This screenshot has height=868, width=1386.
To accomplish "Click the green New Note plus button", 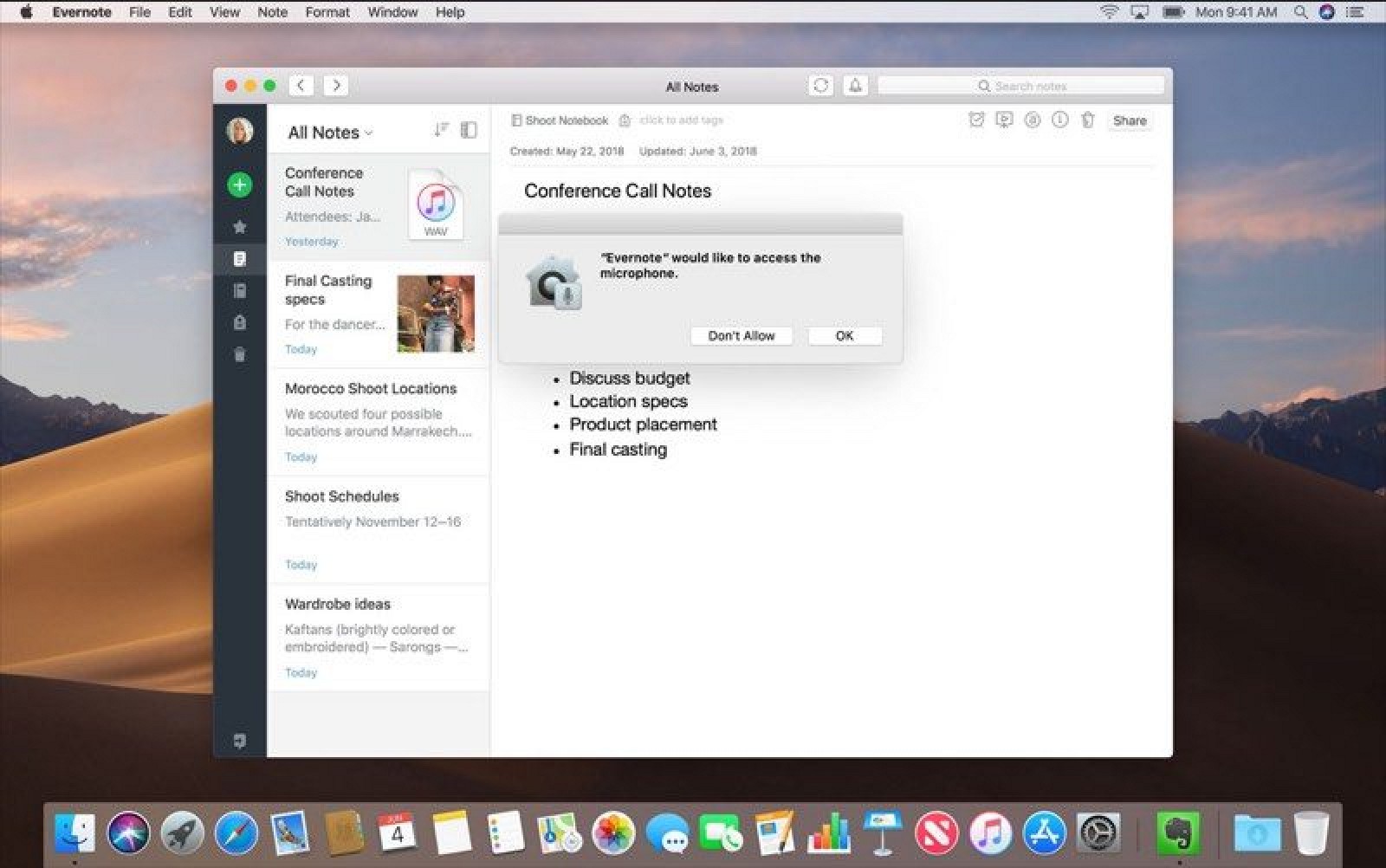I will click(240, 185).
